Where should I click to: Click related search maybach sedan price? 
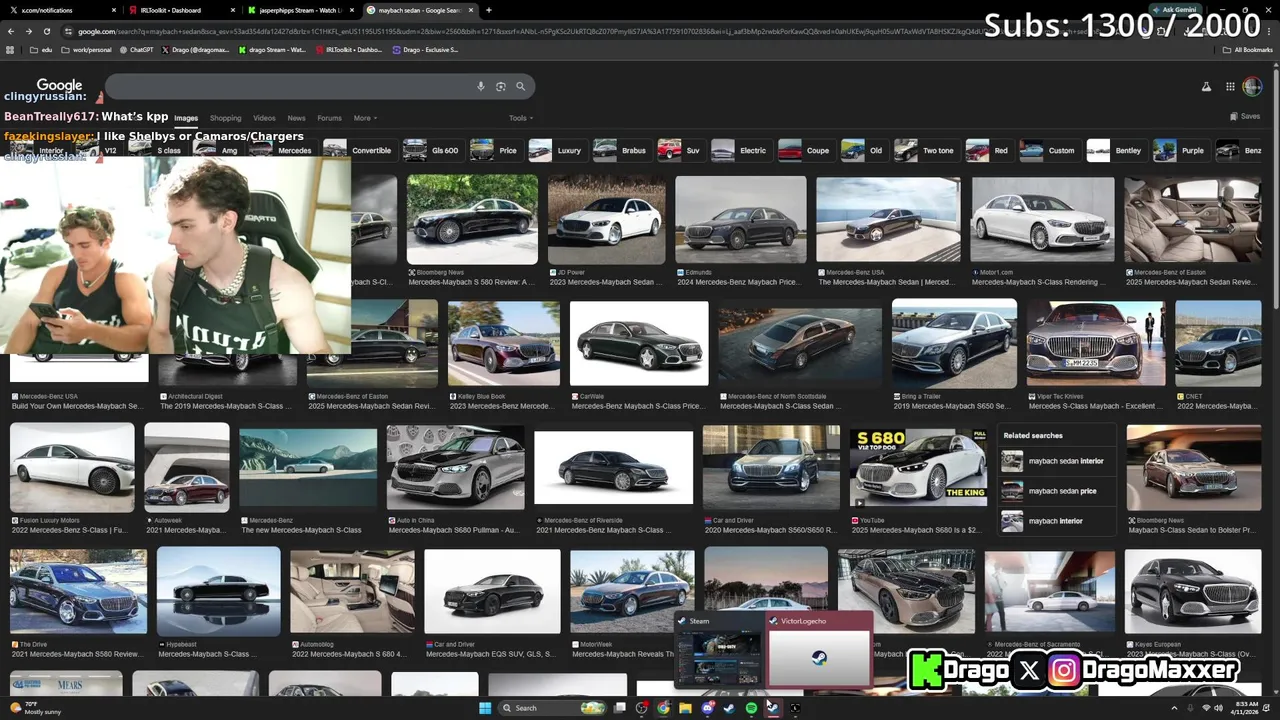coord(1056,491)
